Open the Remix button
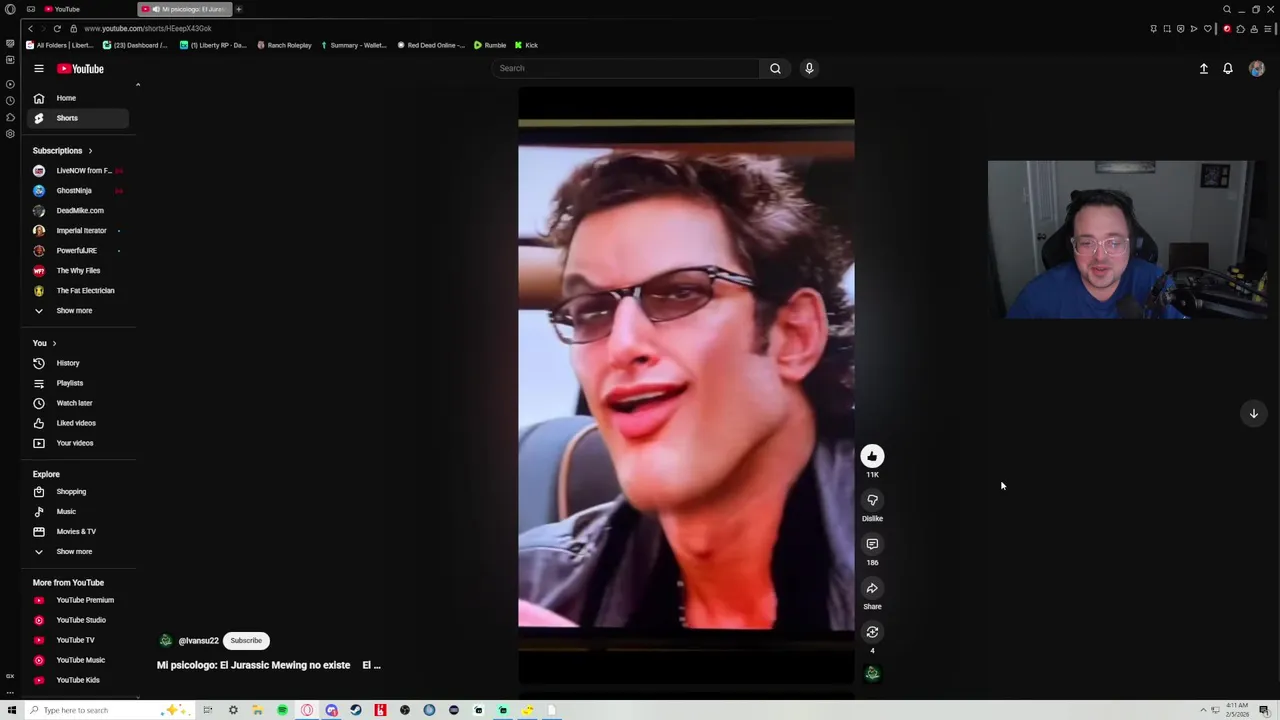The height and width of the screenshot is (720, 1280). point(872,632)
